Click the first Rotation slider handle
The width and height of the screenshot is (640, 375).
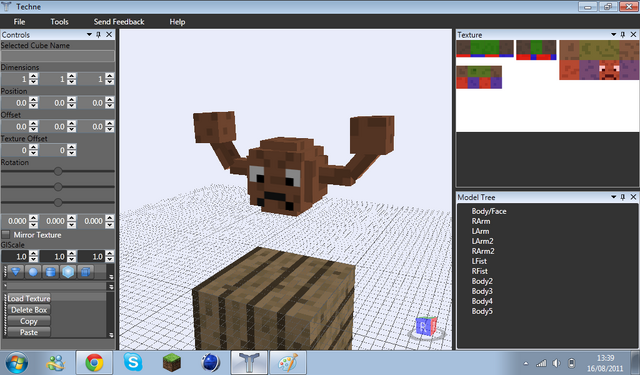58,171
